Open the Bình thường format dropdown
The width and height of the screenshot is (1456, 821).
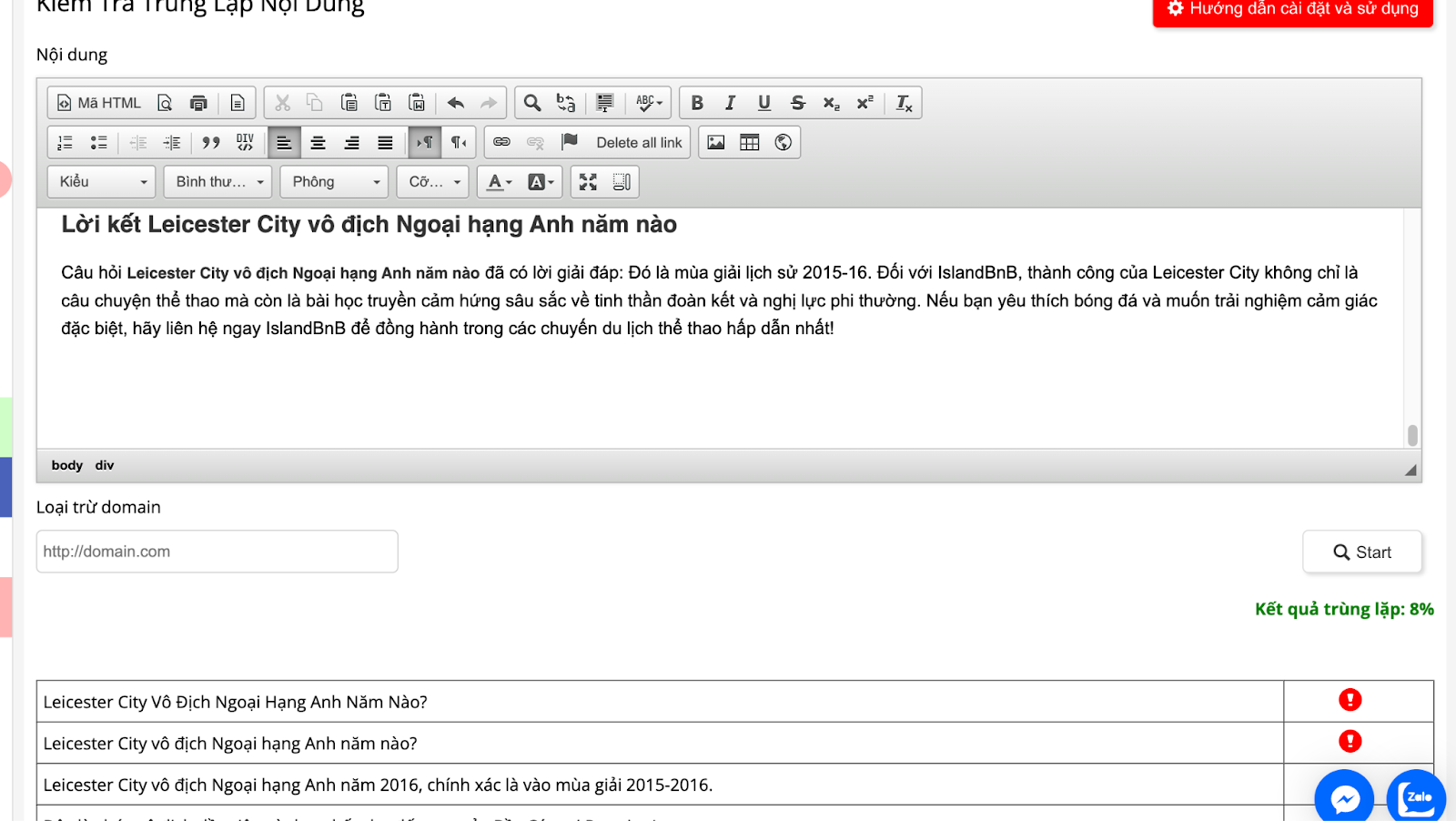217,182
